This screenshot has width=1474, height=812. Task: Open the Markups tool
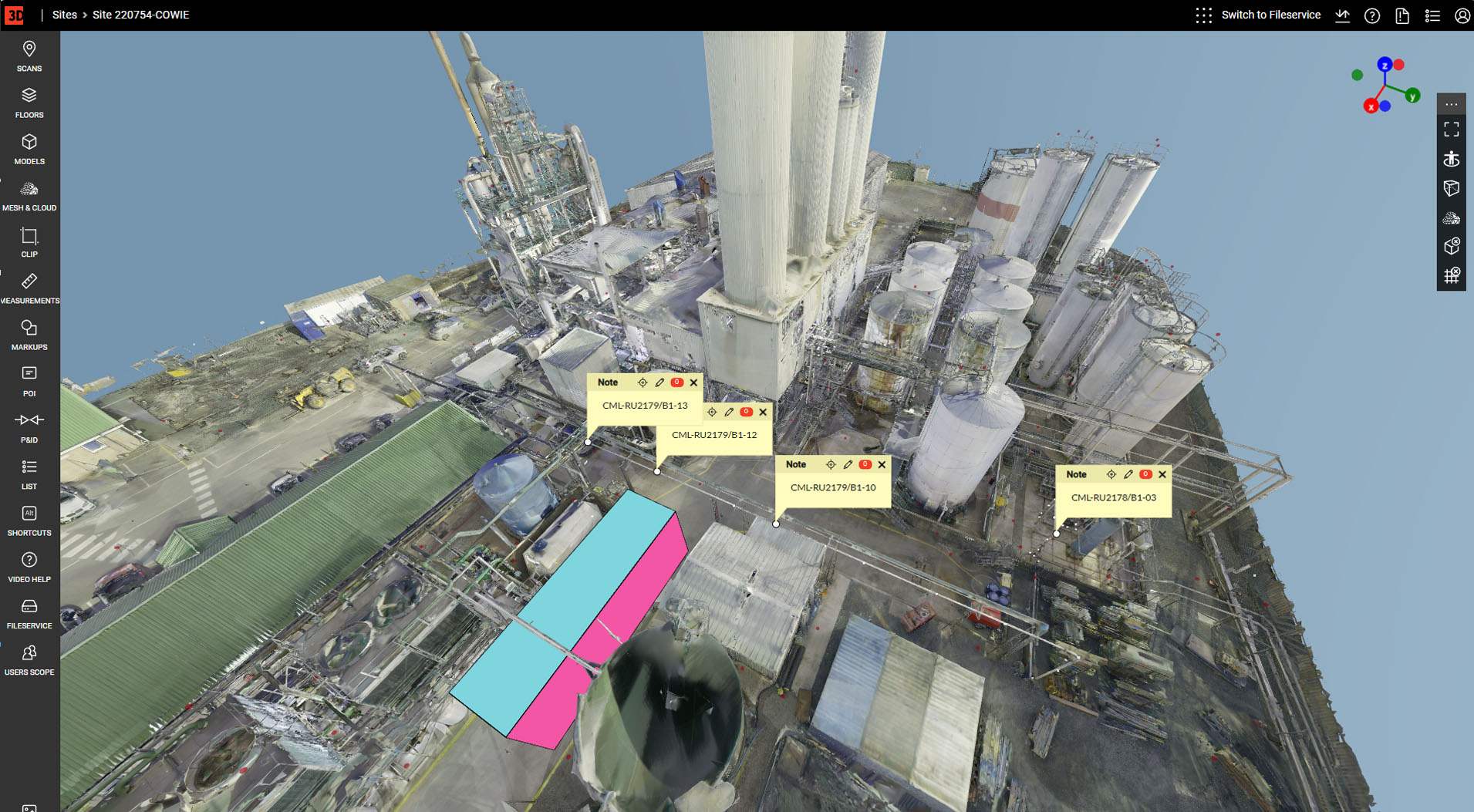tap(29, 335)
